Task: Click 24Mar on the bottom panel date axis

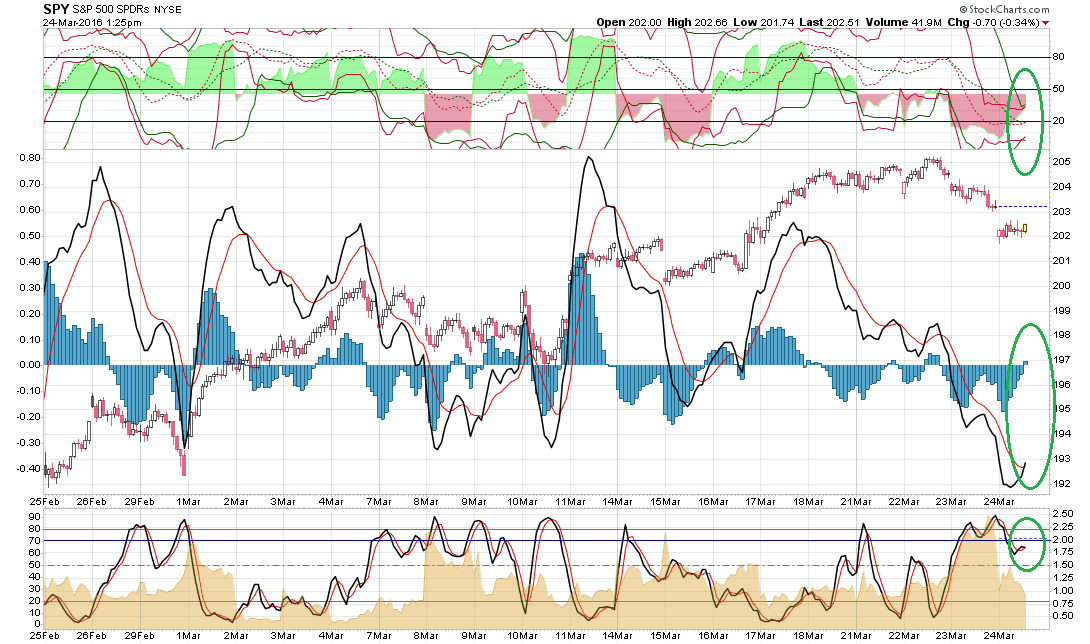Action: tap(999, 635)
